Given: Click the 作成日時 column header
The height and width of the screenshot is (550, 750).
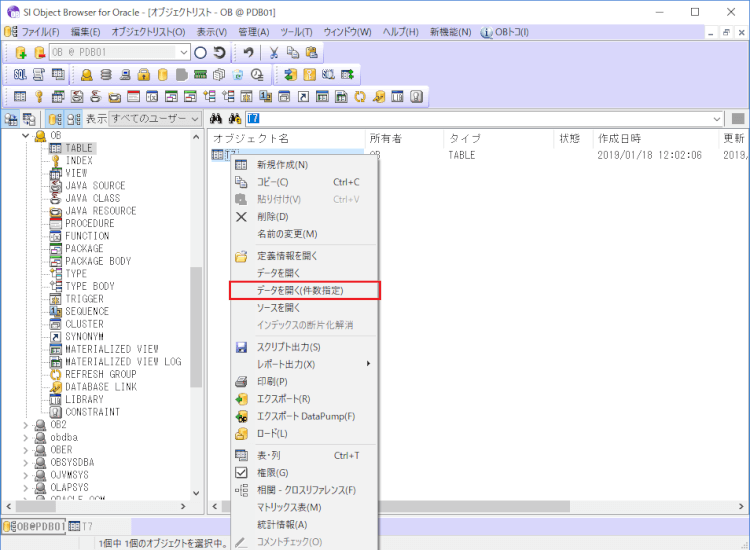Looking at the screenshot, I should (x=620, y=138).
